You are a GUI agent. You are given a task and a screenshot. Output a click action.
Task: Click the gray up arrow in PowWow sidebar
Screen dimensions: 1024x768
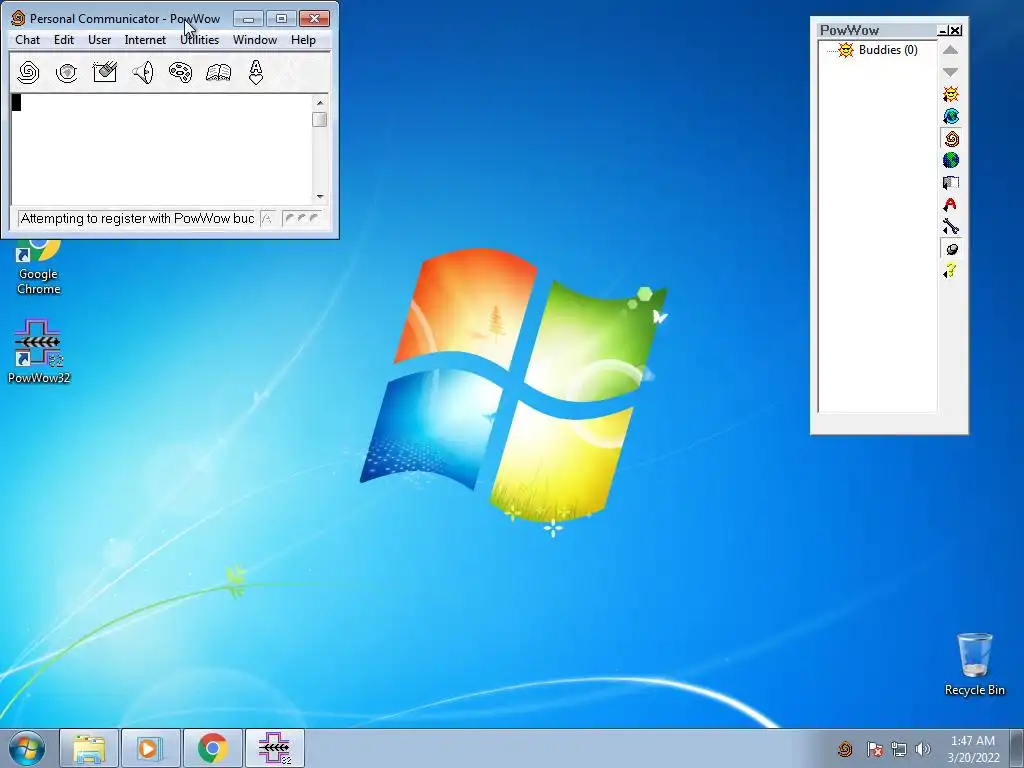[950, 50]
